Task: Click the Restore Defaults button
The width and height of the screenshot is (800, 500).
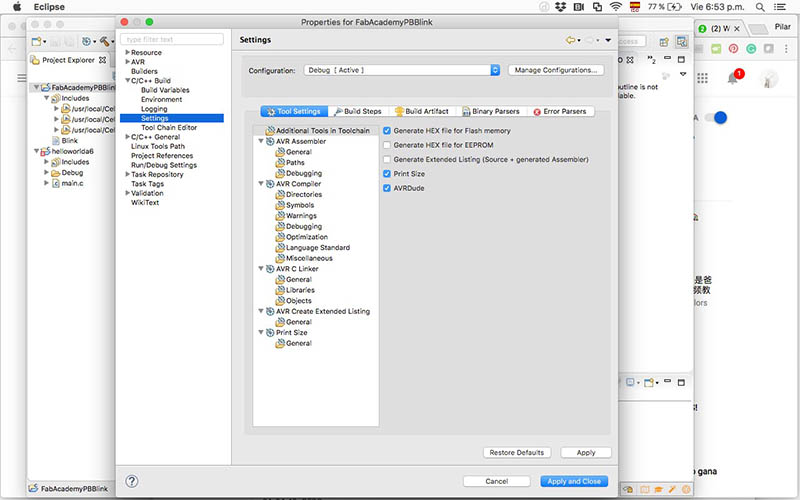Action: pyautogui.click(x=516, y=453)
